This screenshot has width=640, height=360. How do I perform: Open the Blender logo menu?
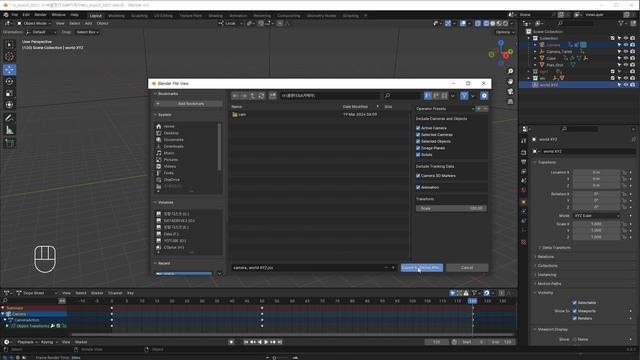pyautogui.click(x=6, y=15)
